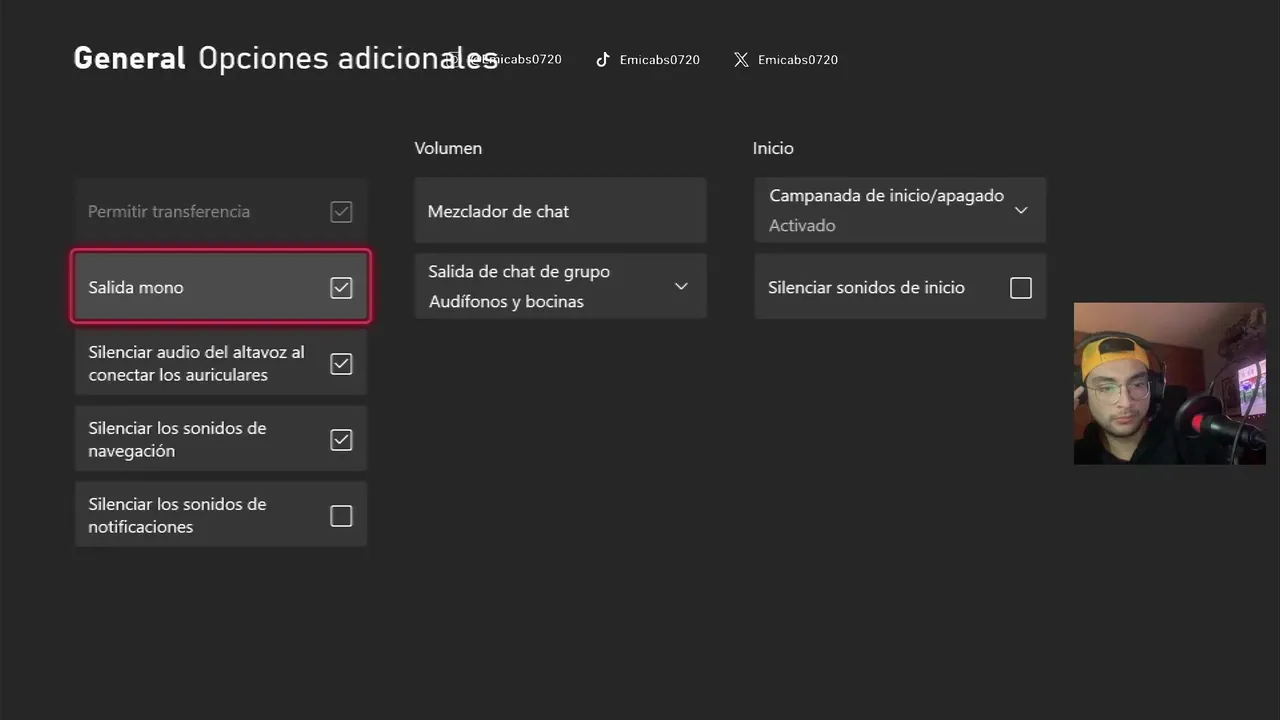Click the General heading title
This screenshot has height=720, width=1280.
130,58
